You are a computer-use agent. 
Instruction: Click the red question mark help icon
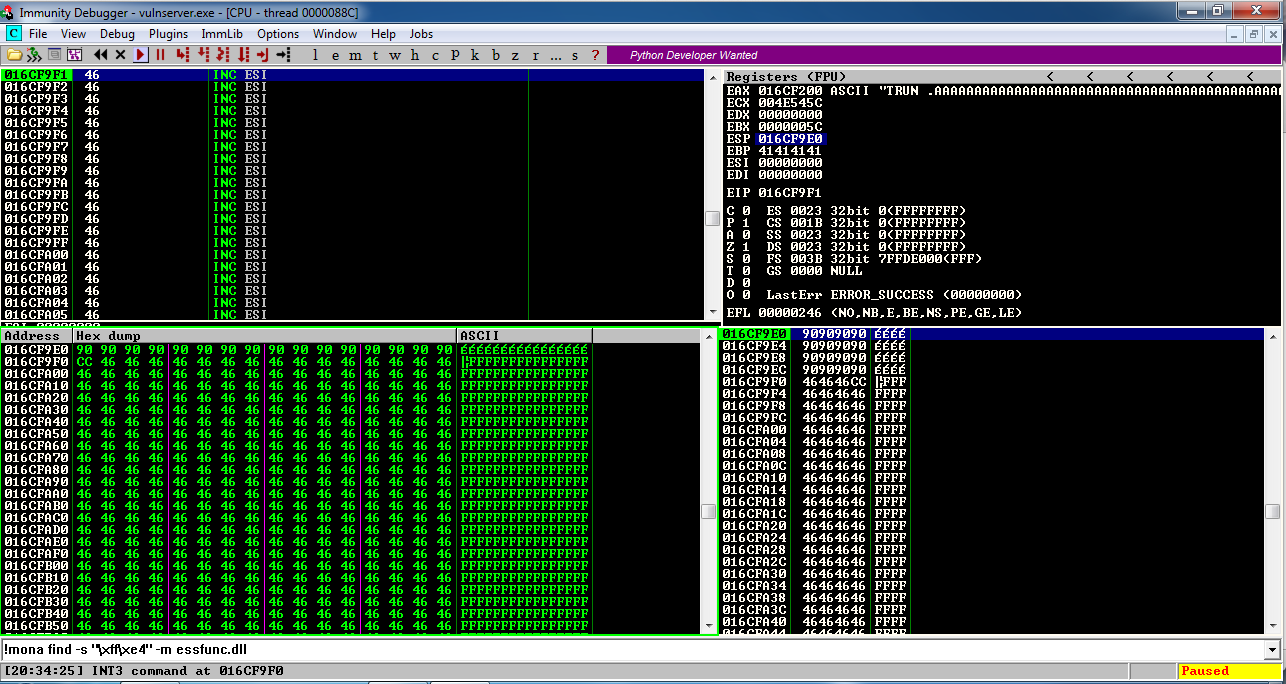(596, 55)
